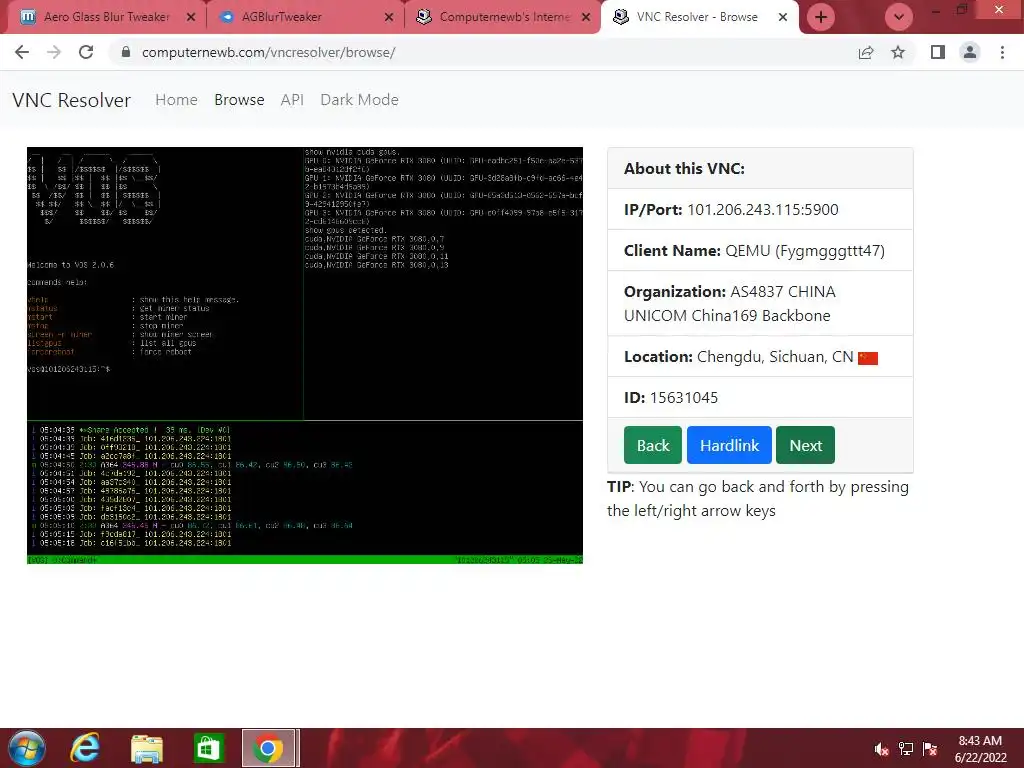This screenshot has height=768, width=1024.
Task: Open the Windows Start orb
Action: [27, 748]
